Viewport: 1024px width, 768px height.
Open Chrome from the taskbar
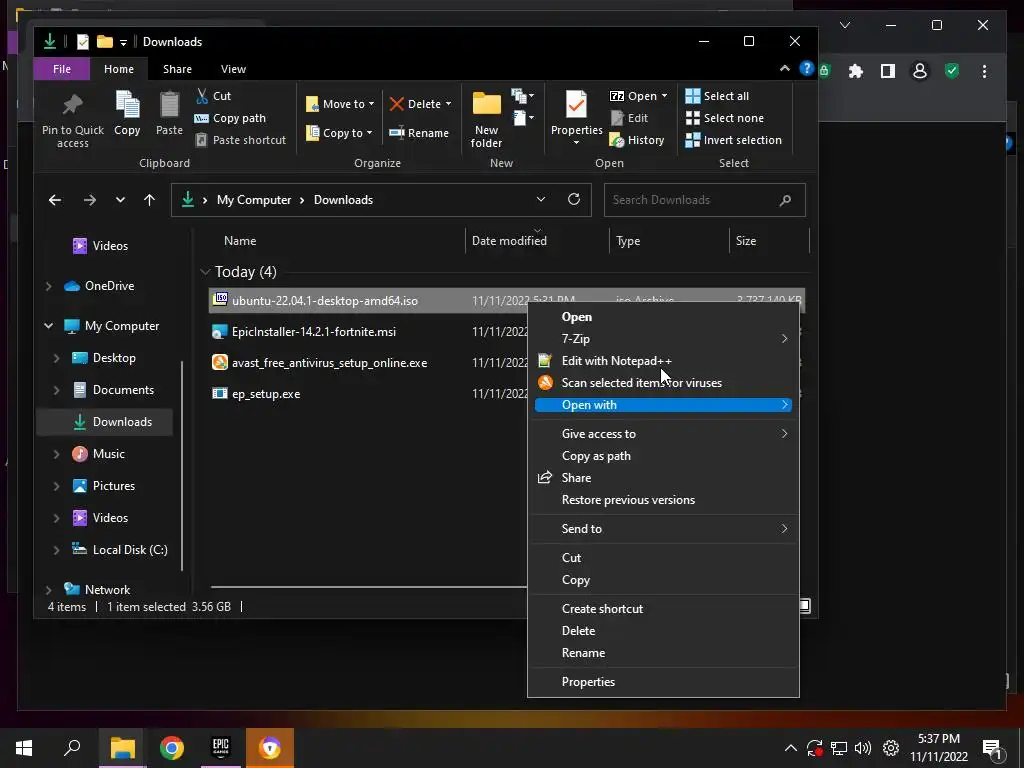[x=172, y=748]
